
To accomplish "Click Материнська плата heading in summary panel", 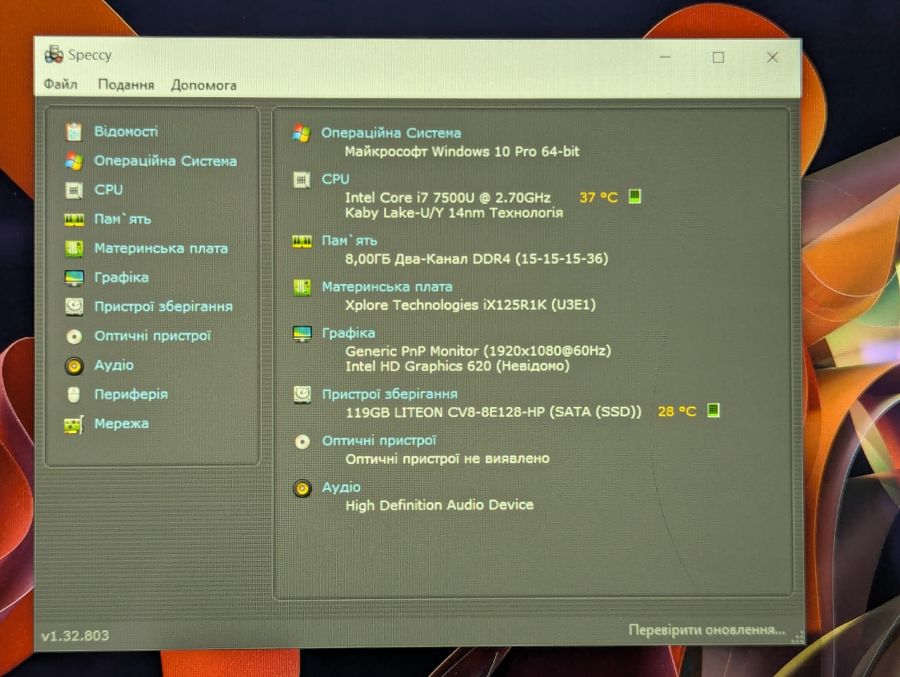I will [x=387, y=287].
